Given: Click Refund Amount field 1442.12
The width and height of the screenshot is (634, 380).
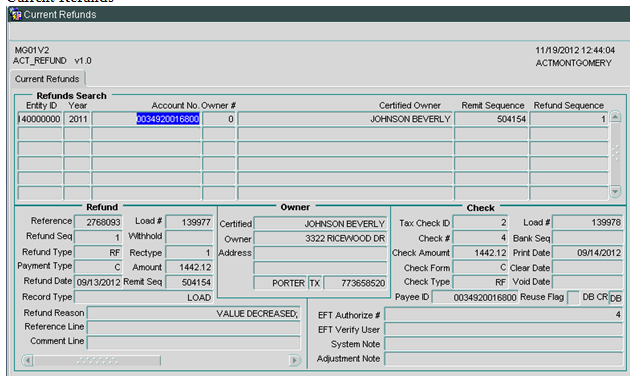Looking at the screenshot, I should tap(189, 267).
